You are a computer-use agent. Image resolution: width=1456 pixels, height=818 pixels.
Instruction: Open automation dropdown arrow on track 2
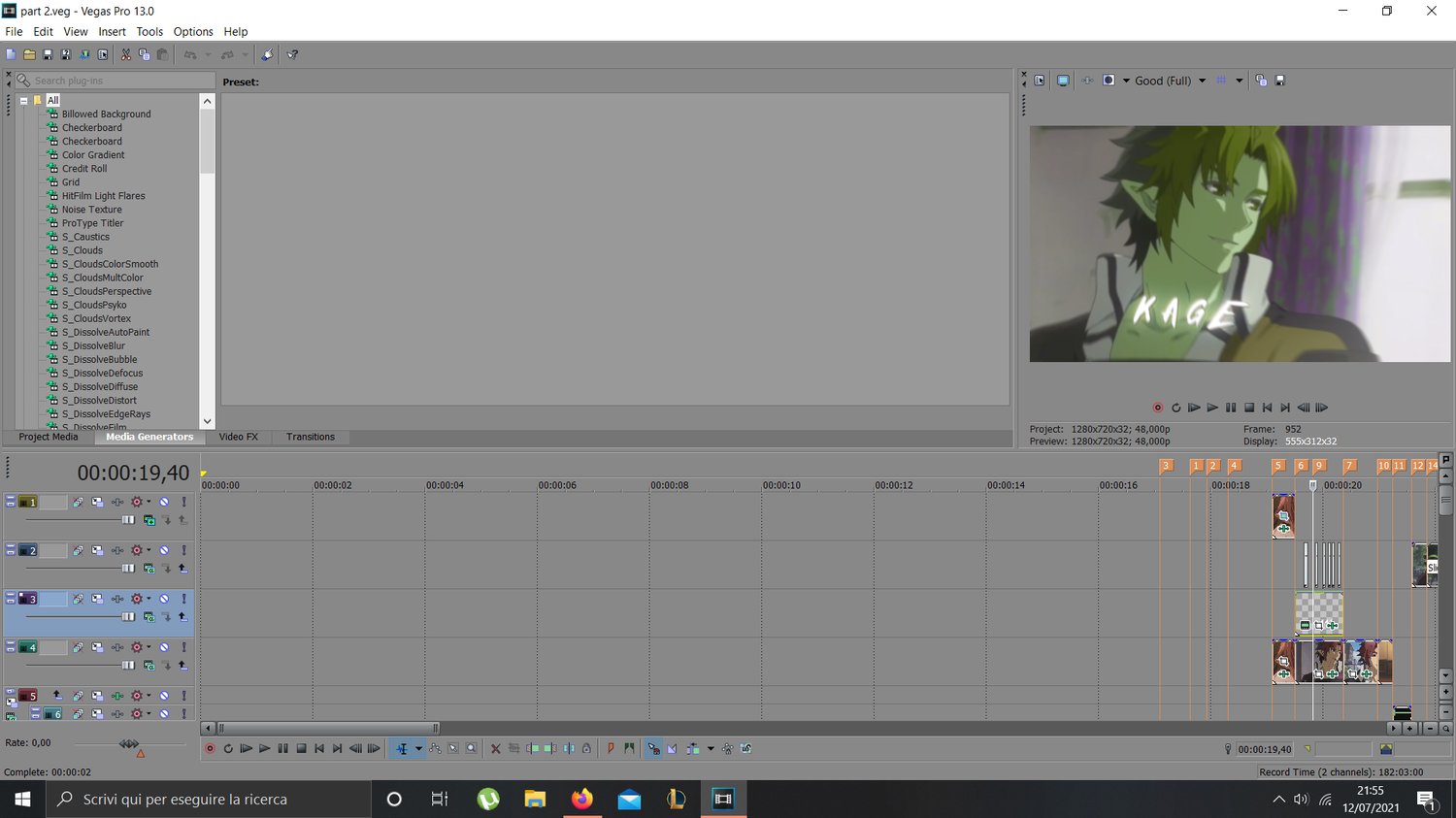click(x=149, y=550)
